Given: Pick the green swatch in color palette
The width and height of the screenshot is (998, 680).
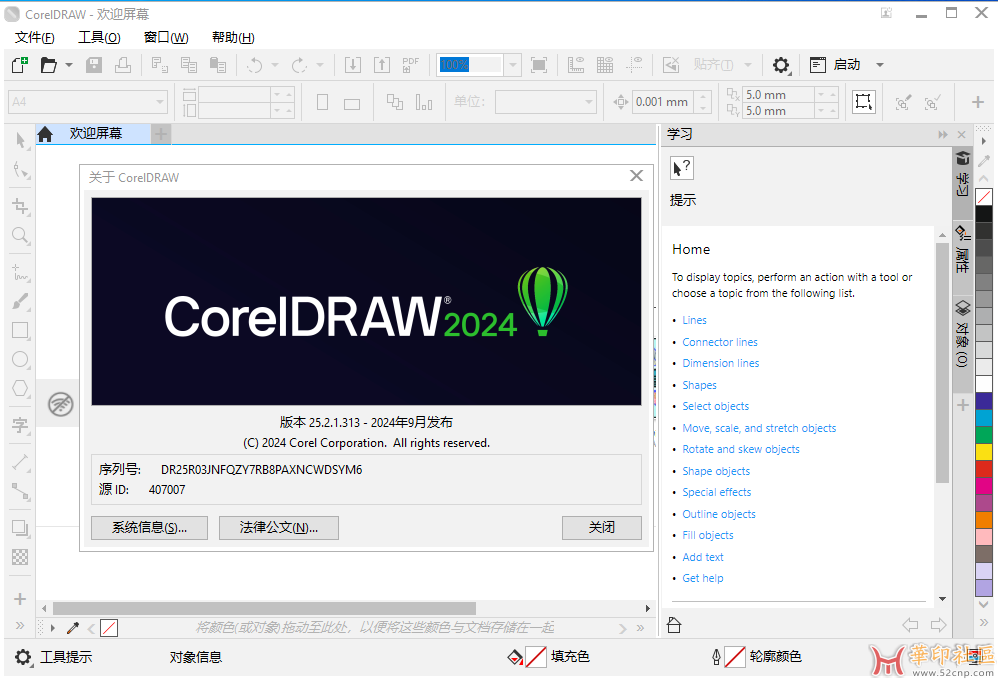Looking at the screenshot, I should (x=984, y=434).
